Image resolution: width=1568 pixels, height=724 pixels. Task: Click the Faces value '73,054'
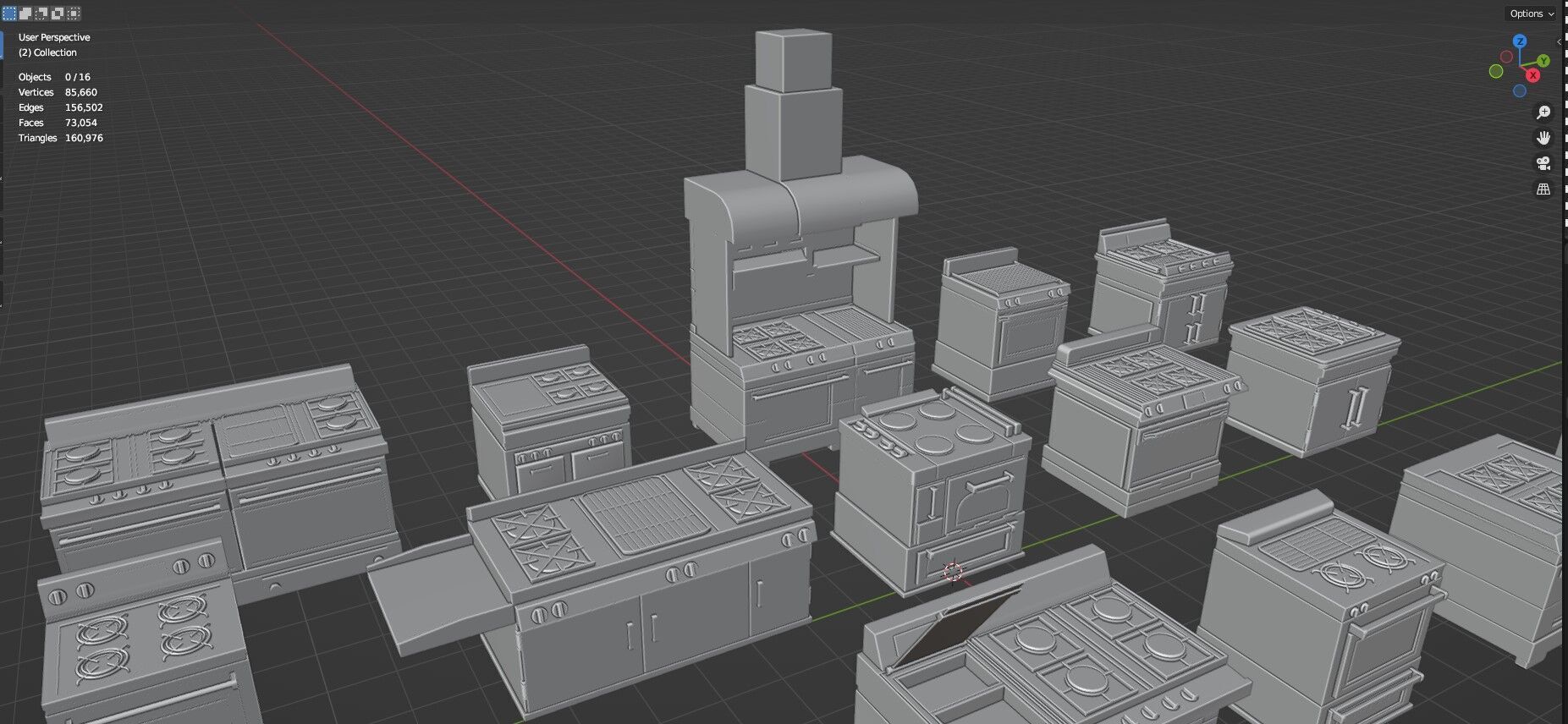(x=81, y=123)
